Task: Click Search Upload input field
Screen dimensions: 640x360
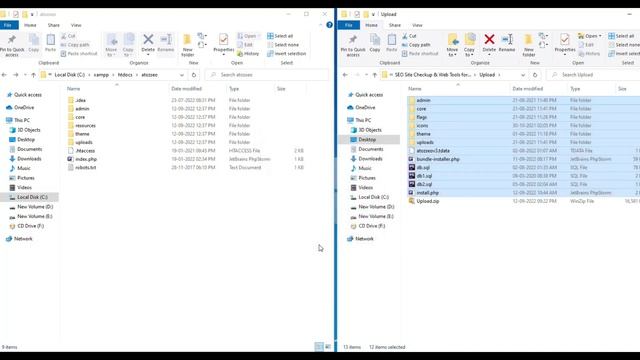Action: (x=594, y=75)
